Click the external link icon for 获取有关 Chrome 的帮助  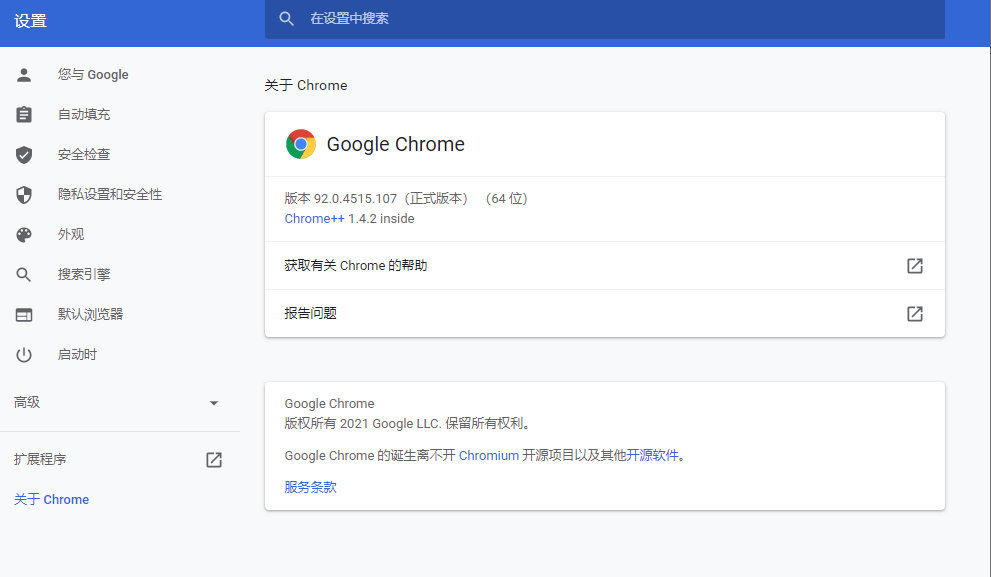coord(915,266)
